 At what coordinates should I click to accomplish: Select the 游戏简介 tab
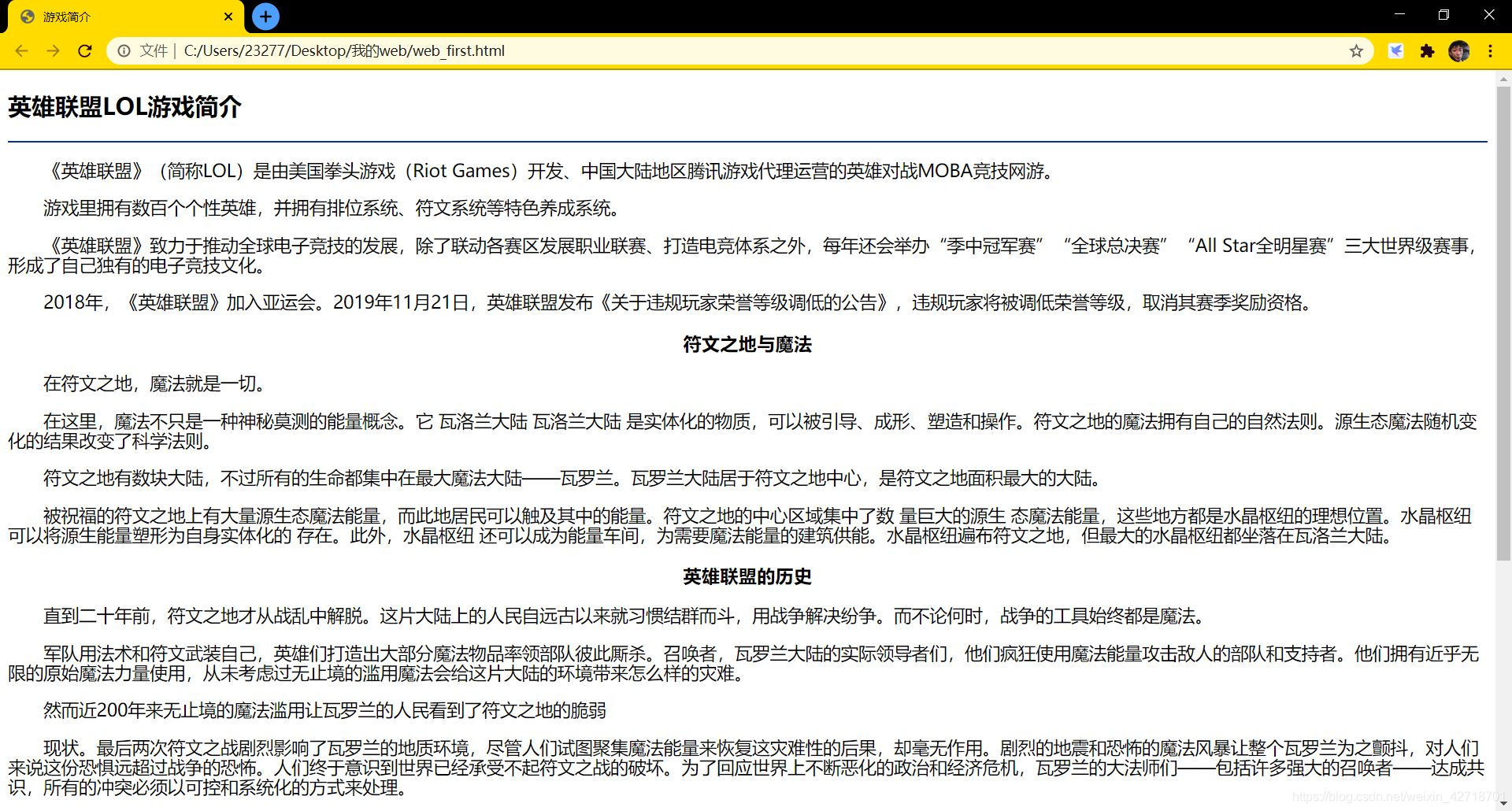pos(126,17)
